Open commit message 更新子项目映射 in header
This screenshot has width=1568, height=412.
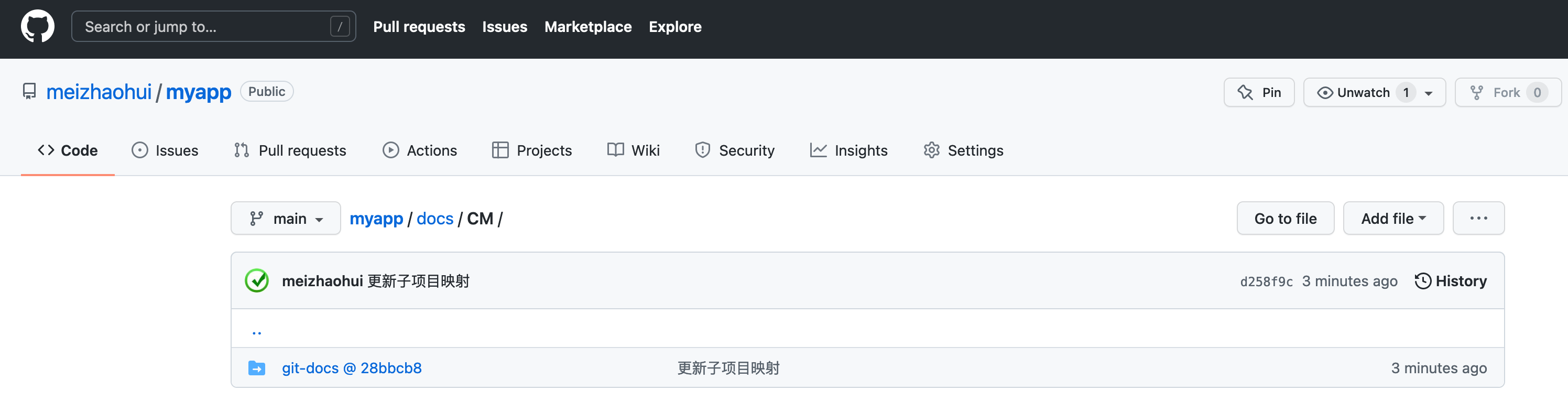(x=418, y=280)
